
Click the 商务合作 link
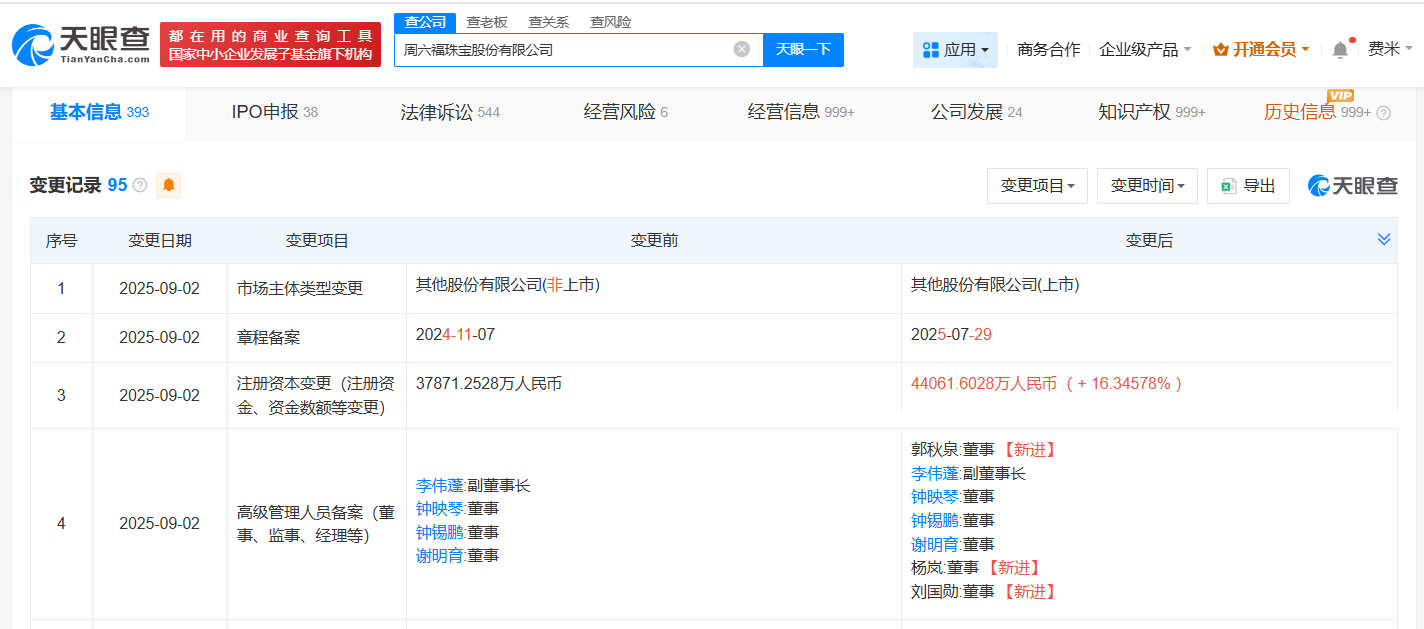pyautogui.click(x=1048, y=49)
